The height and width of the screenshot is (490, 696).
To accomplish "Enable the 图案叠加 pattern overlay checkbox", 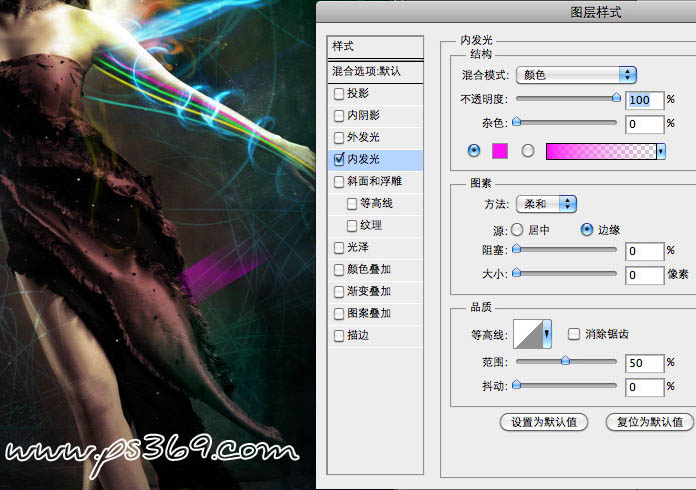I will [x=339, y=314].
